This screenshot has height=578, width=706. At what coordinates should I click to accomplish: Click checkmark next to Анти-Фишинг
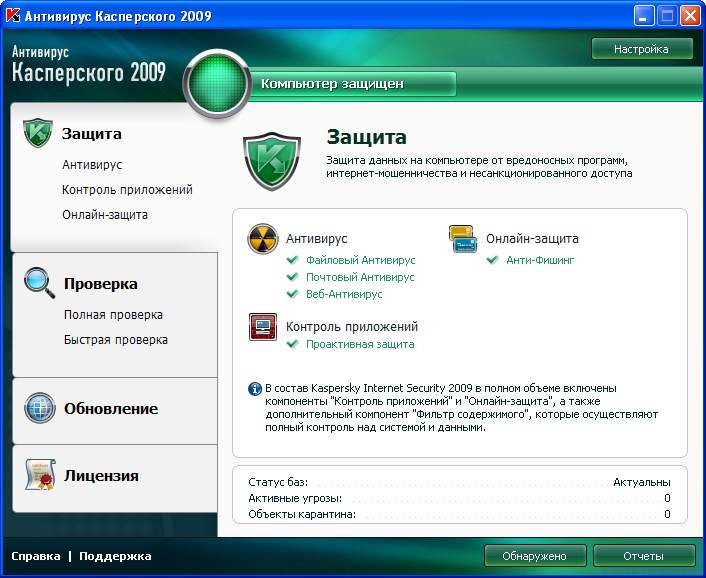coord(493,260)
